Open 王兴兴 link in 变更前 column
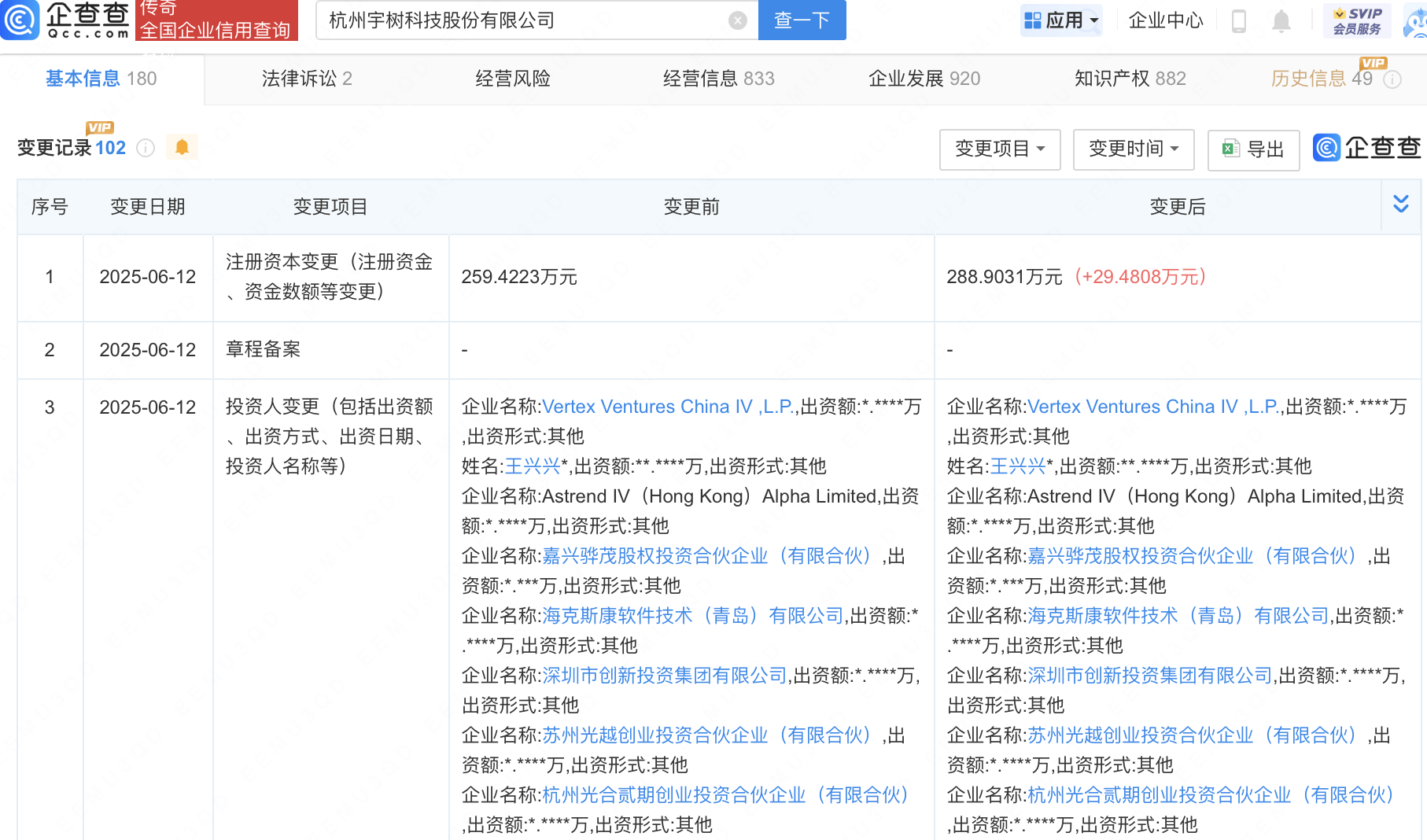The height and width of the screenshot is (840, 1427). point(533,466)
